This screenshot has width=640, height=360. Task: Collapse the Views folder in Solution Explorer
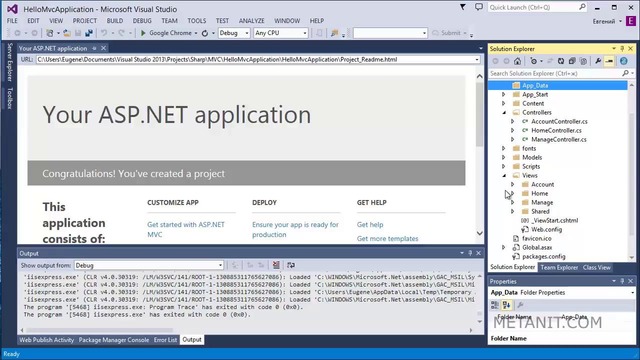504,175
